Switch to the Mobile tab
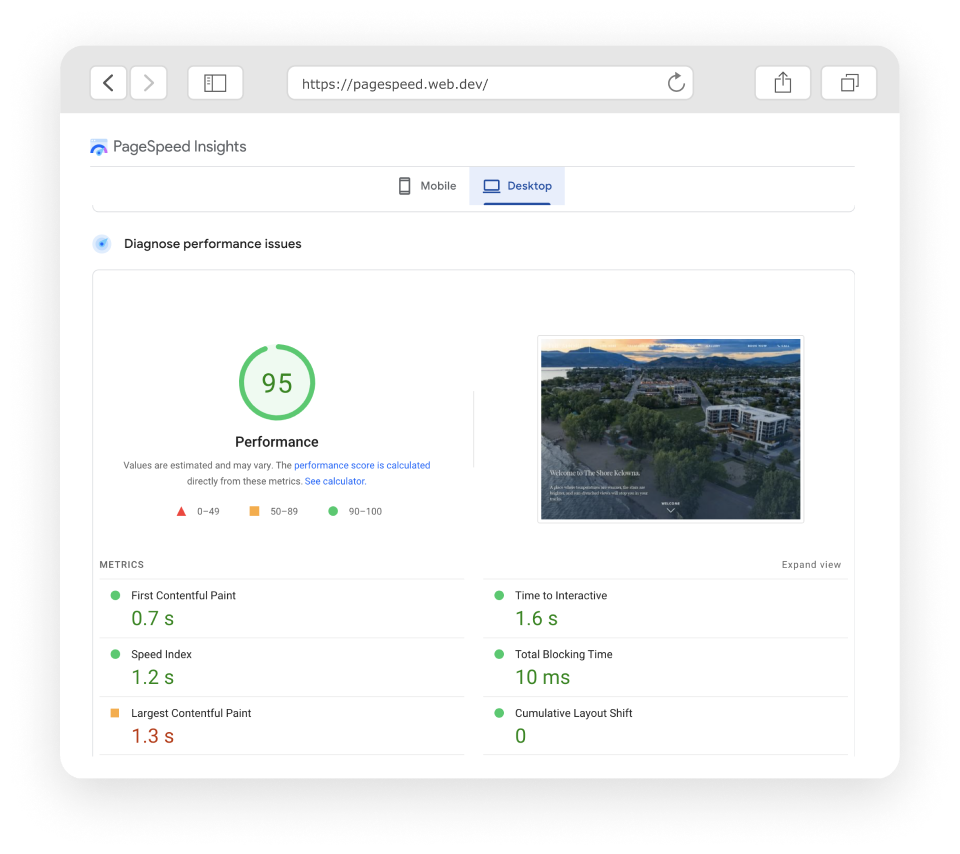The width and height of the screenshot is (960, 854). (427, 186)
